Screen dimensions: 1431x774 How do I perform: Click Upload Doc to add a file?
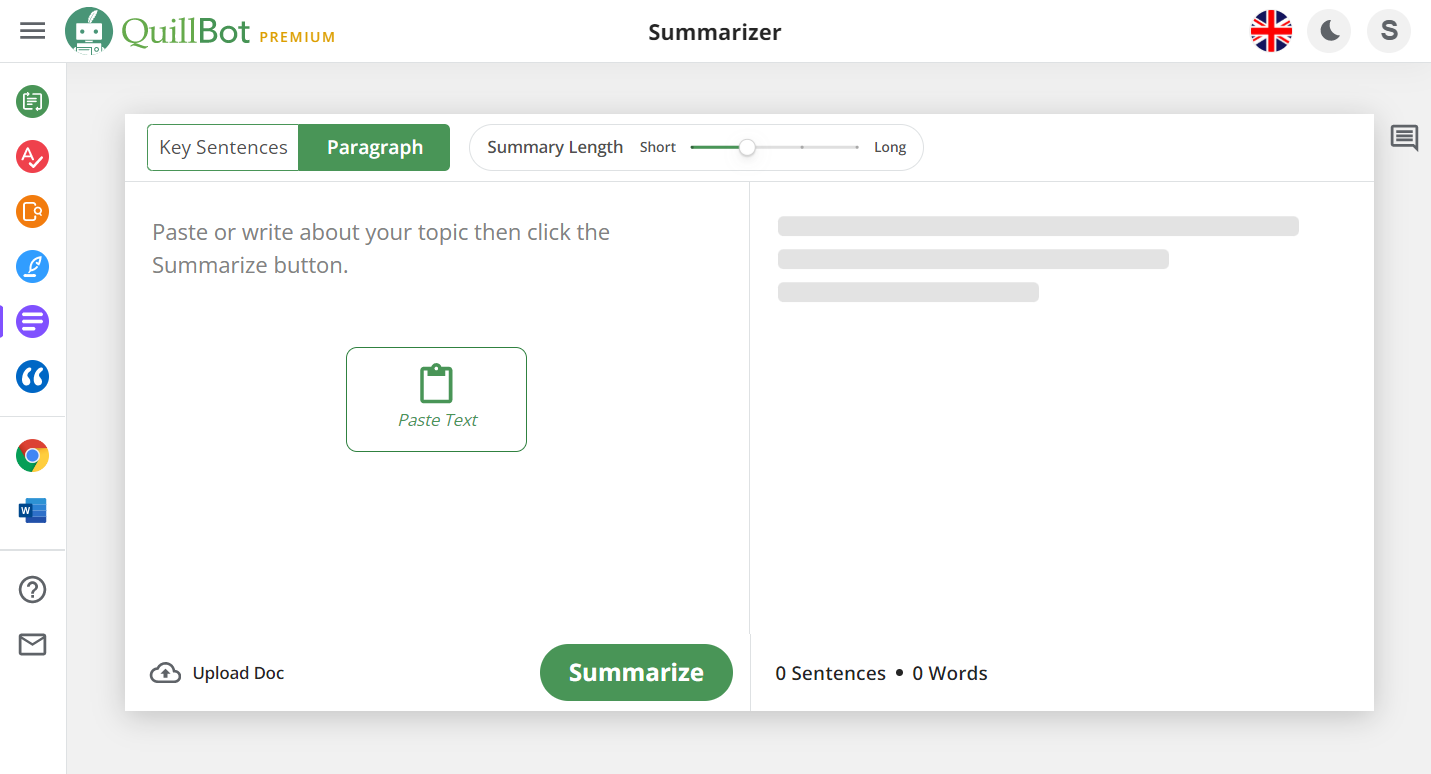coord(216,672)
